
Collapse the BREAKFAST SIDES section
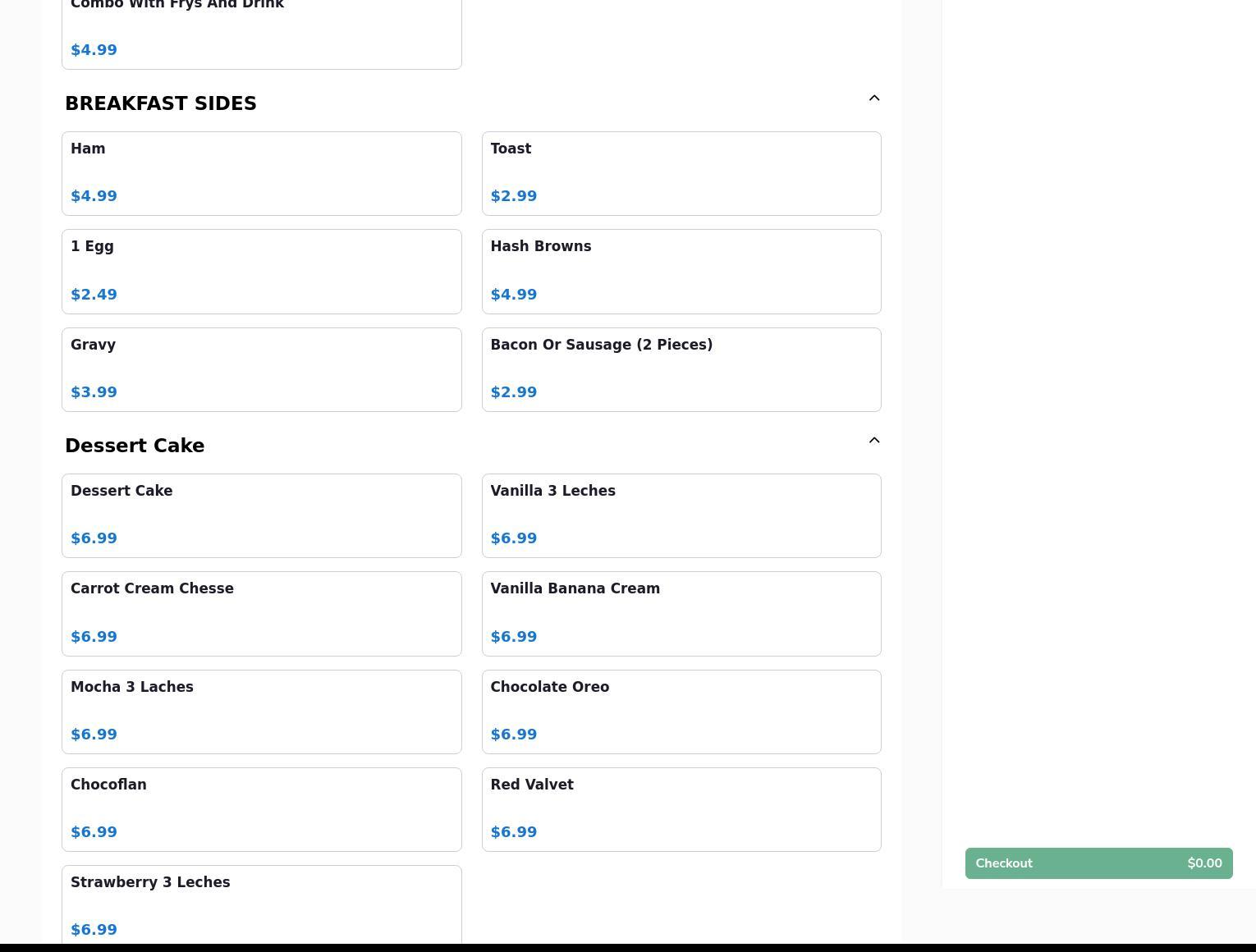[873, 98]
